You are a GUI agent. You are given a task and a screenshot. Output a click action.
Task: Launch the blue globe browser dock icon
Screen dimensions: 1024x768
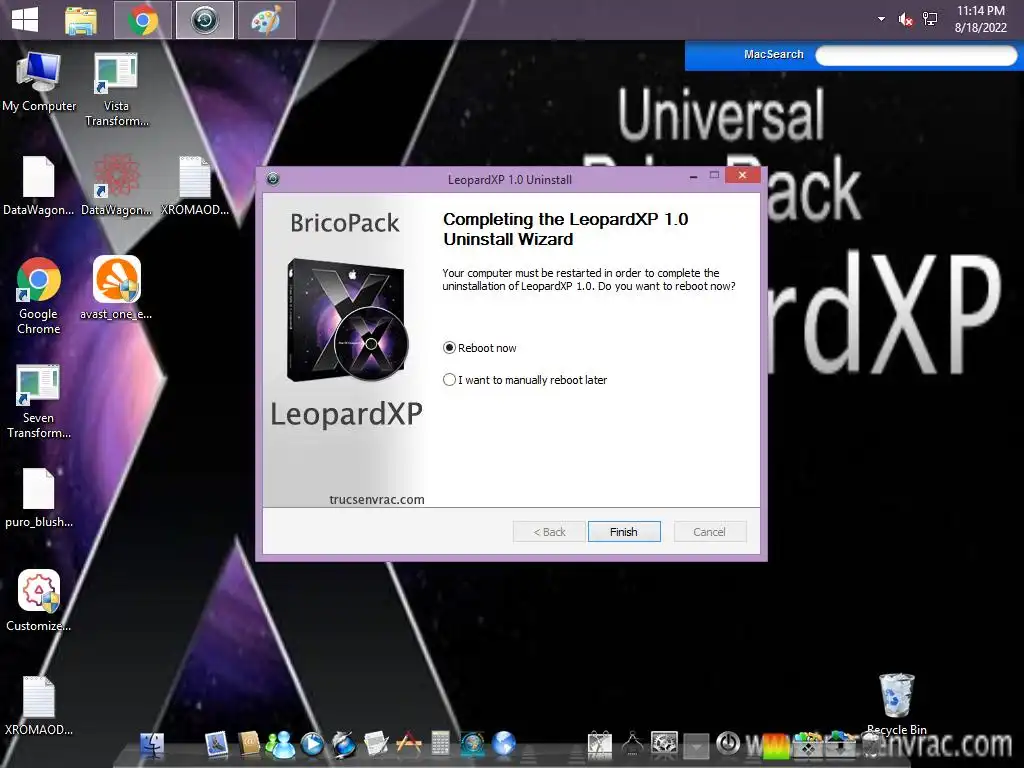(x=344, y=744)
